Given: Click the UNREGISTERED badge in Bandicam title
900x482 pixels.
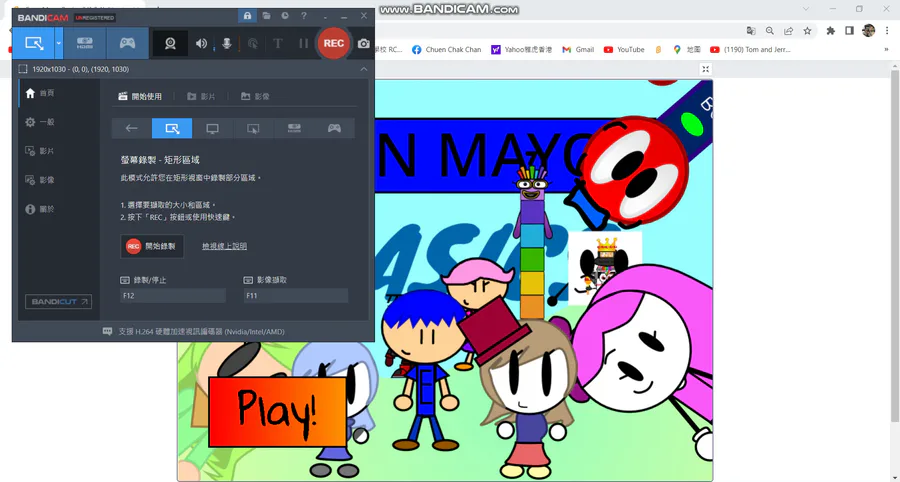Looking at the screenshot, I should click(95, 18).
